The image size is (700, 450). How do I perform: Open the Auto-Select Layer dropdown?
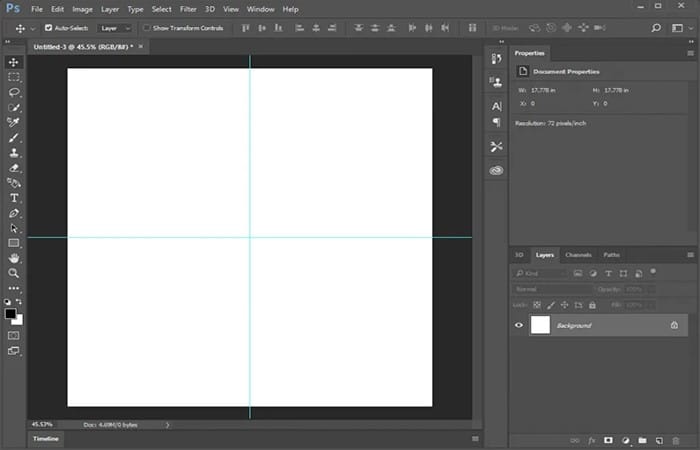click(x=115, y=28)
